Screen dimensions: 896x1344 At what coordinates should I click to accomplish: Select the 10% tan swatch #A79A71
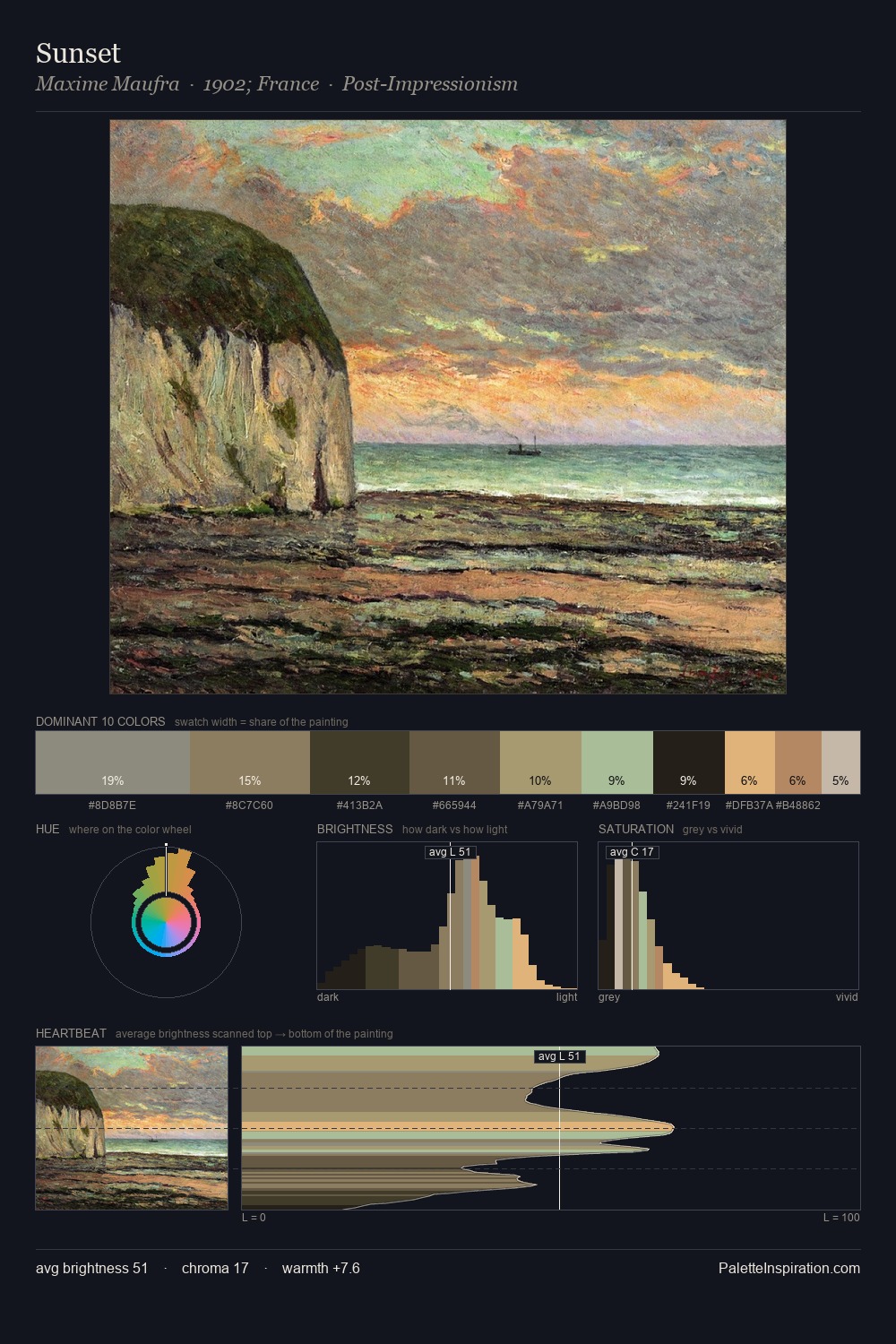540,762
